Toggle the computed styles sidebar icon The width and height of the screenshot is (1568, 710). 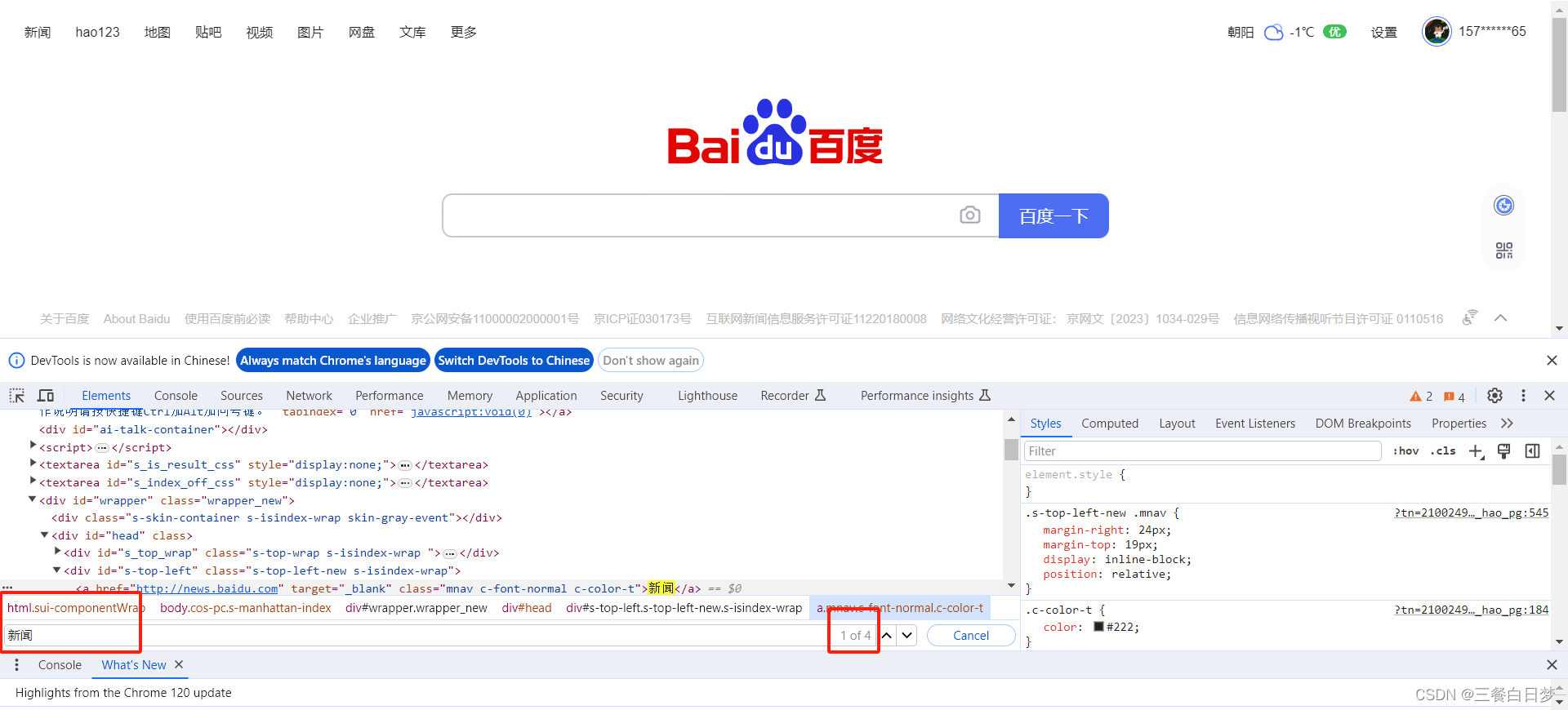[1532, 451]
